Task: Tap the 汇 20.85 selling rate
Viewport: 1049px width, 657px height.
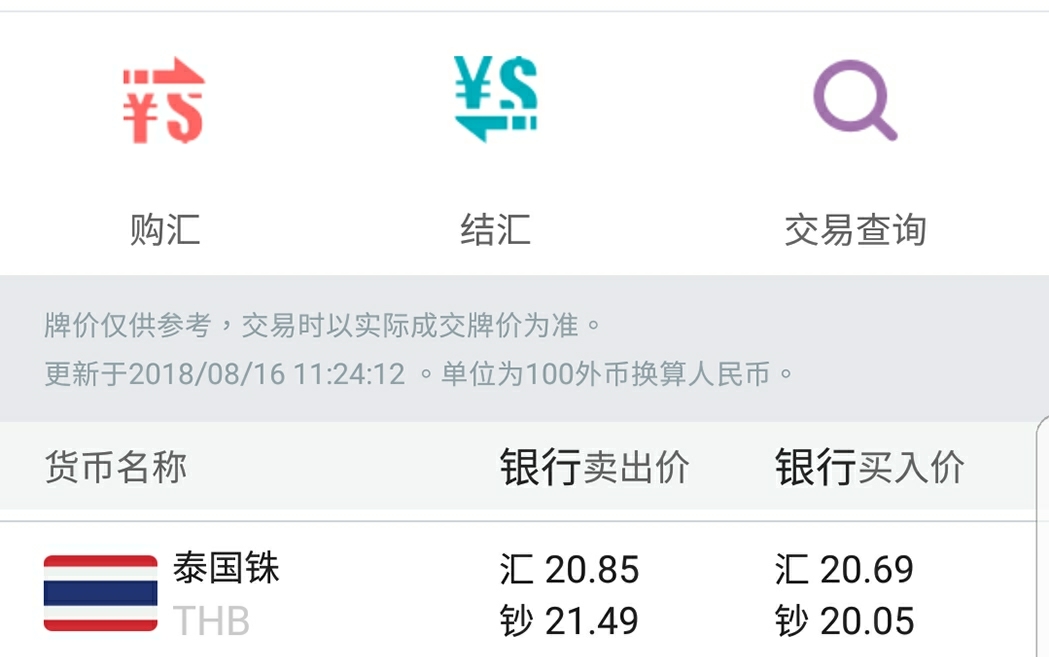Action: pos(569,570)
